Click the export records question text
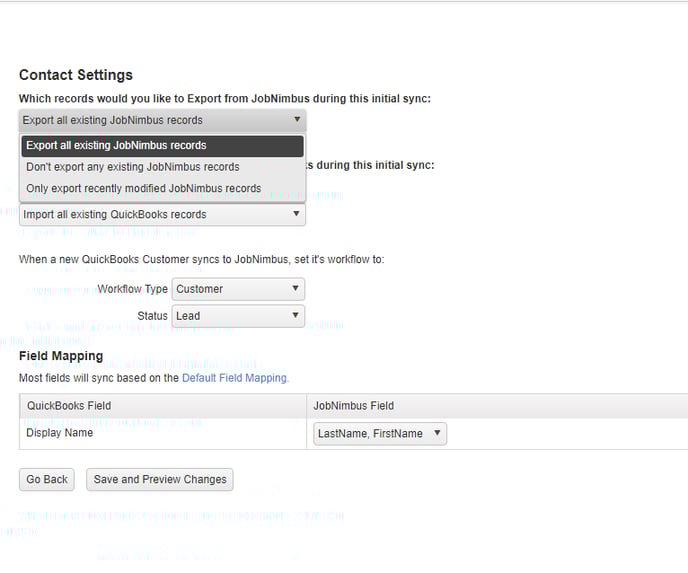The height and width of the screenshot is (573, 688). (x=225, y=99)
